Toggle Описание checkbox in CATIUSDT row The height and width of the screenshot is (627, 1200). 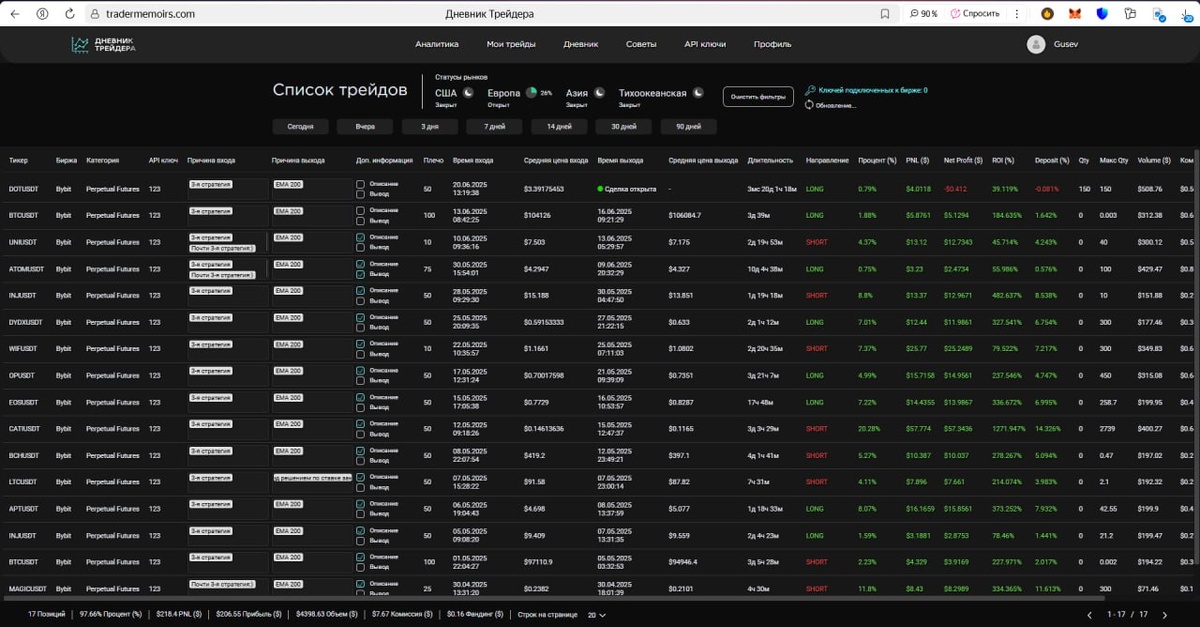[x=360, y=424]
